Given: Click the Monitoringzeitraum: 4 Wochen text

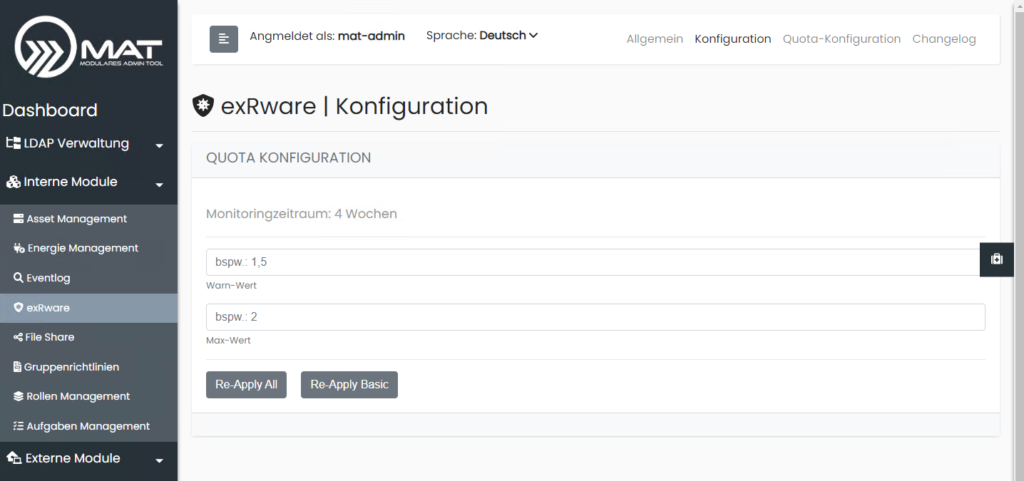Looking at the screenshot, I should [301, 213].
